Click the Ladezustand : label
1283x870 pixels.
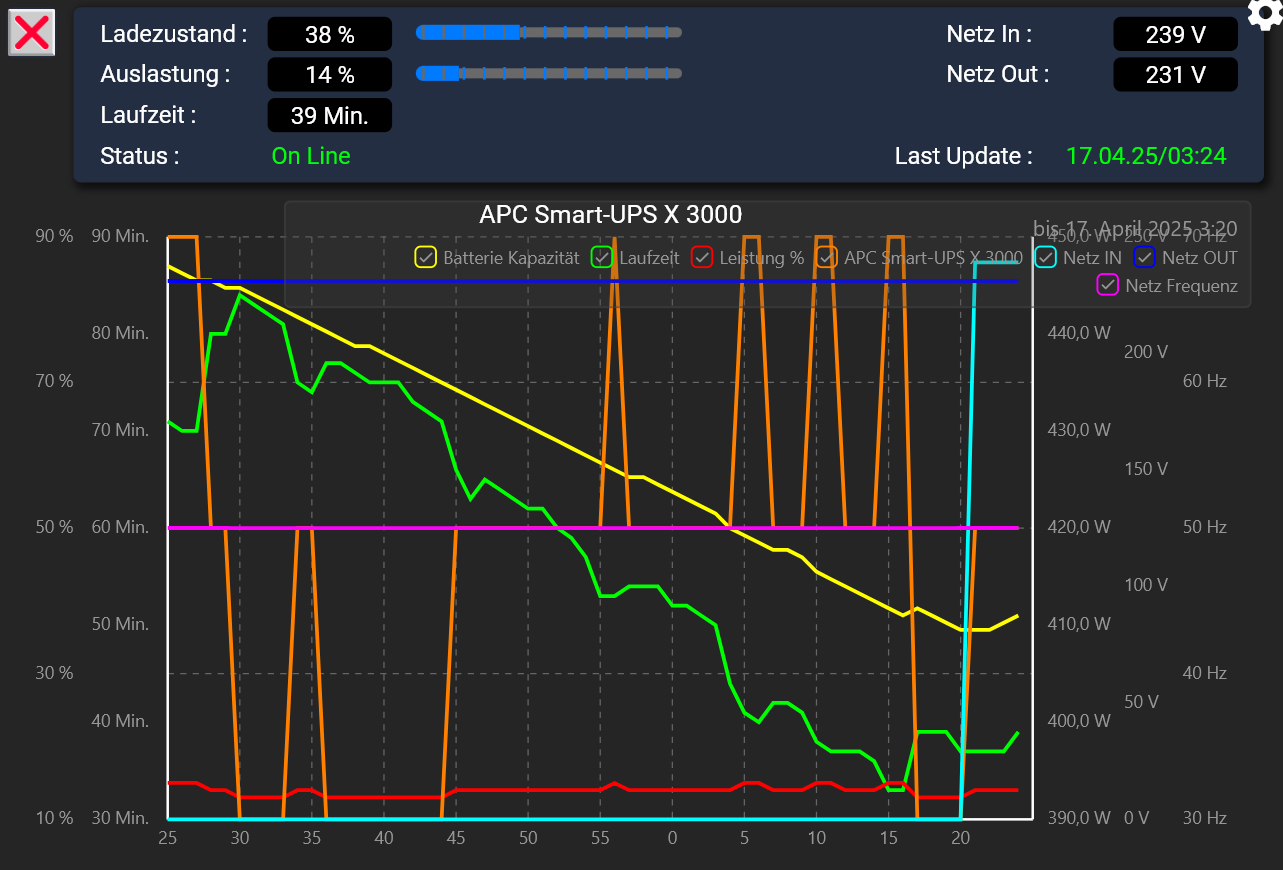pyautogui.click(x=174, y=34)
